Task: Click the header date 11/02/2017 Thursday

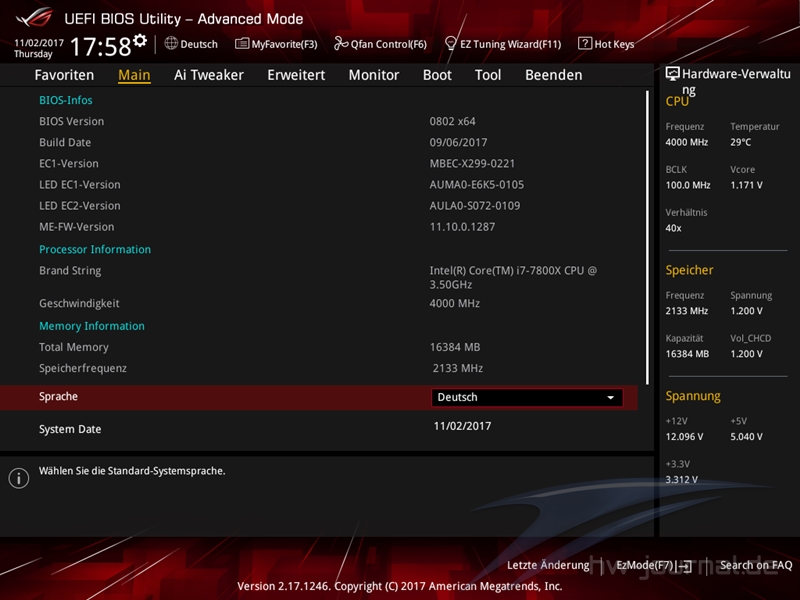Action: click(x=39, y=48)
